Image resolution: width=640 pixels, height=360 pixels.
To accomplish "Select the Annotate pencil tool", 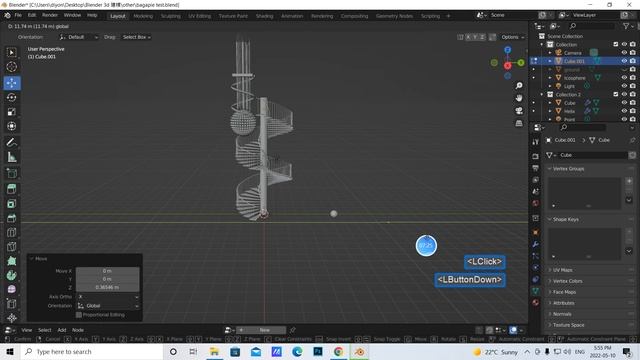I will click(12, 142).
